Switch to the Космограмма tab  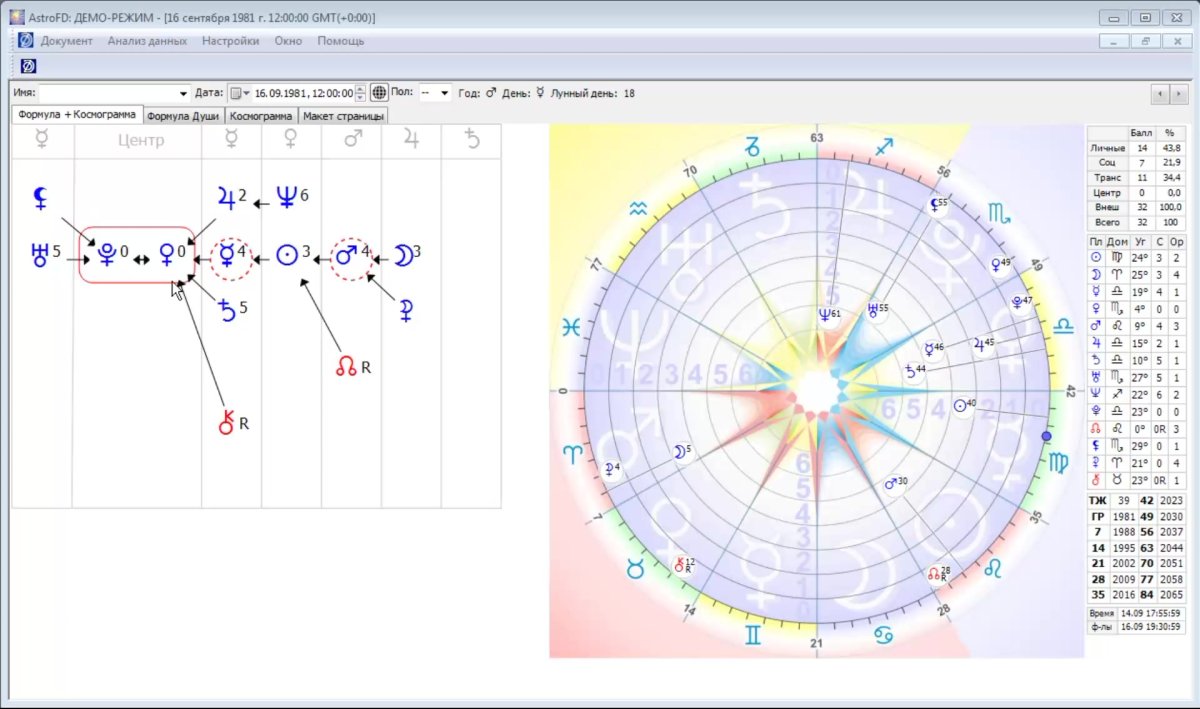pyautogui.click(x=260, y=116)
